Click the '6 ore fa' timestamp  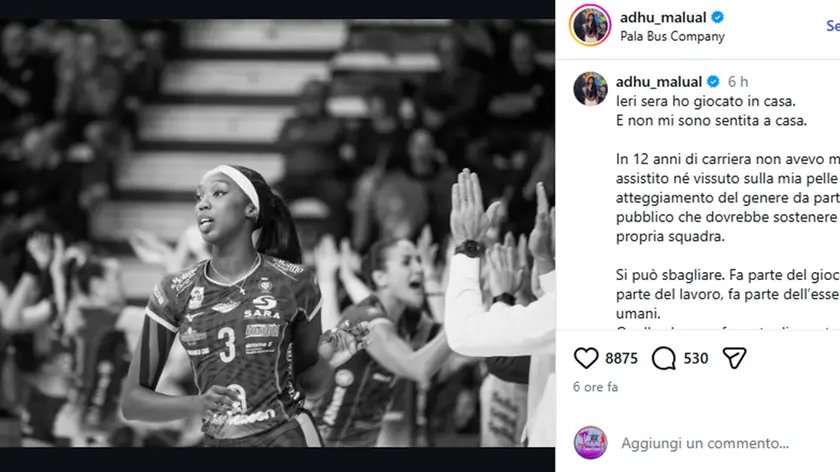pos(595,387)
